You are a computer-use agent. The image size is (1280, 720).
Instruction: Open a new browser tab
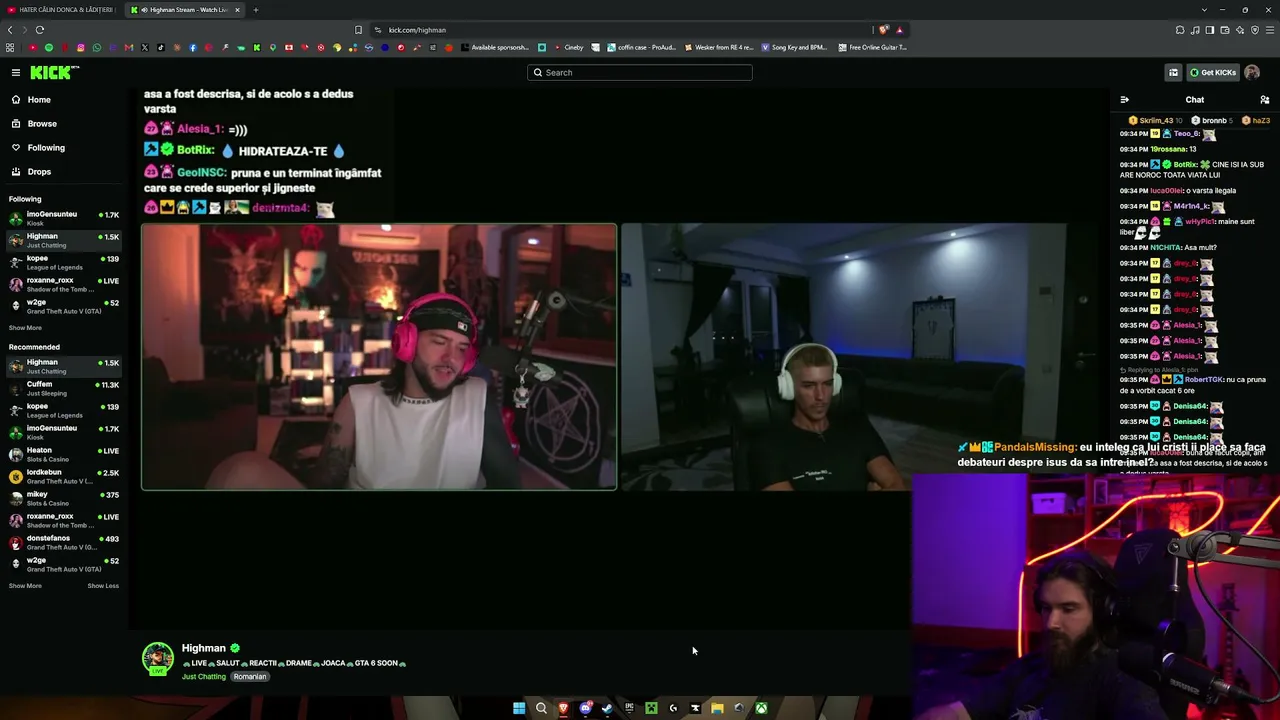click(255, 10)
